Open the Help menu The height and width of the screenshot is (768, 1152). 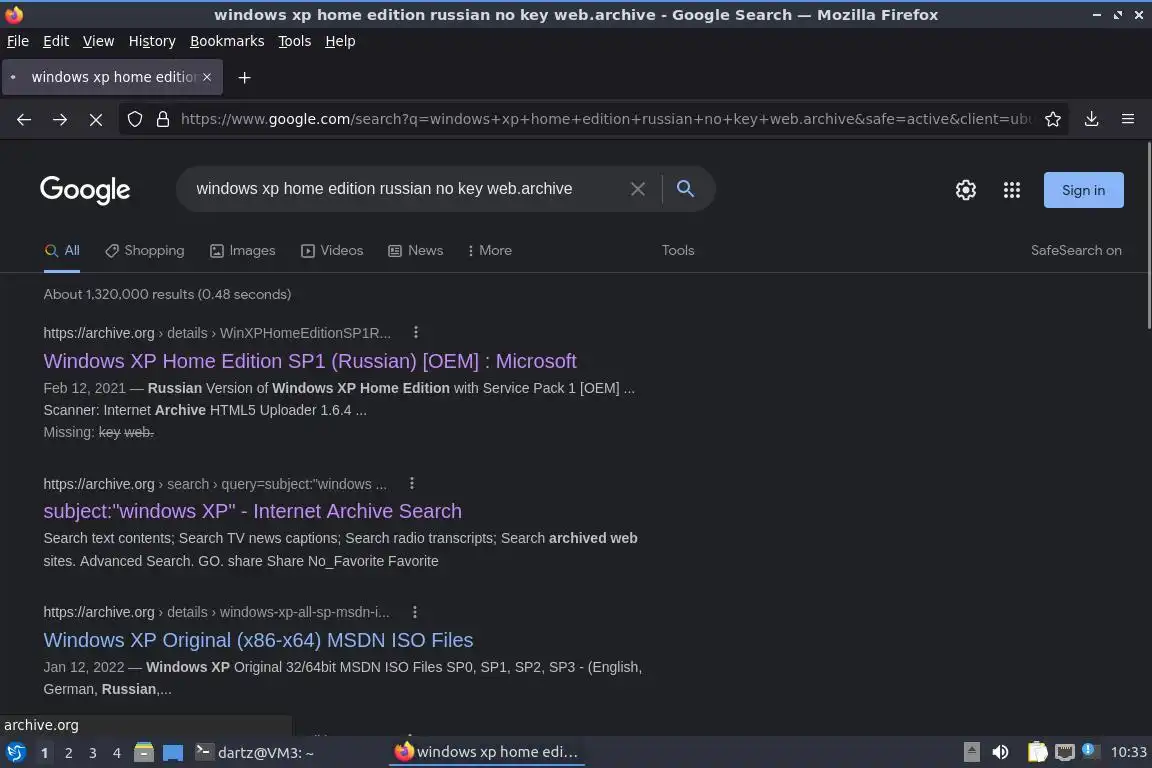340,41
